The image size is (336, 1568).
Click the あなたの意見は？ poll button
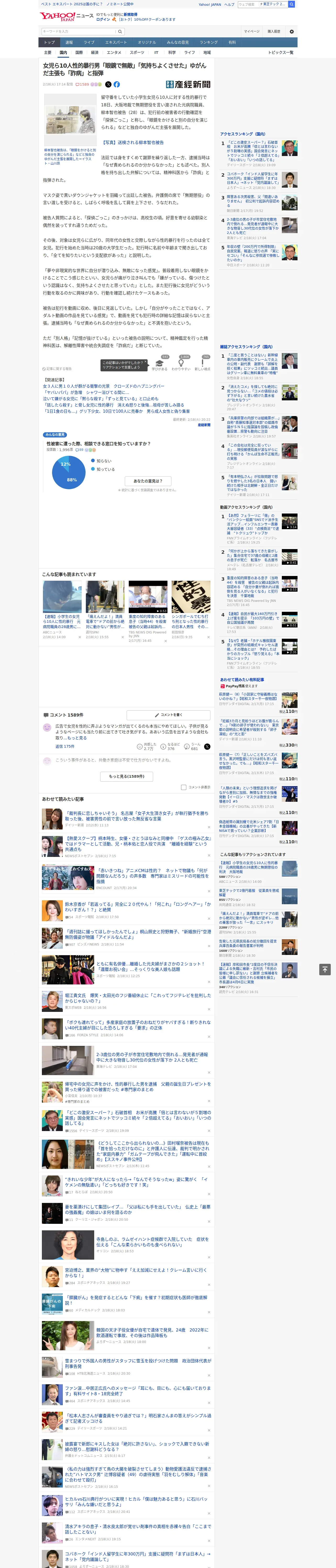[x=148, y=481]
